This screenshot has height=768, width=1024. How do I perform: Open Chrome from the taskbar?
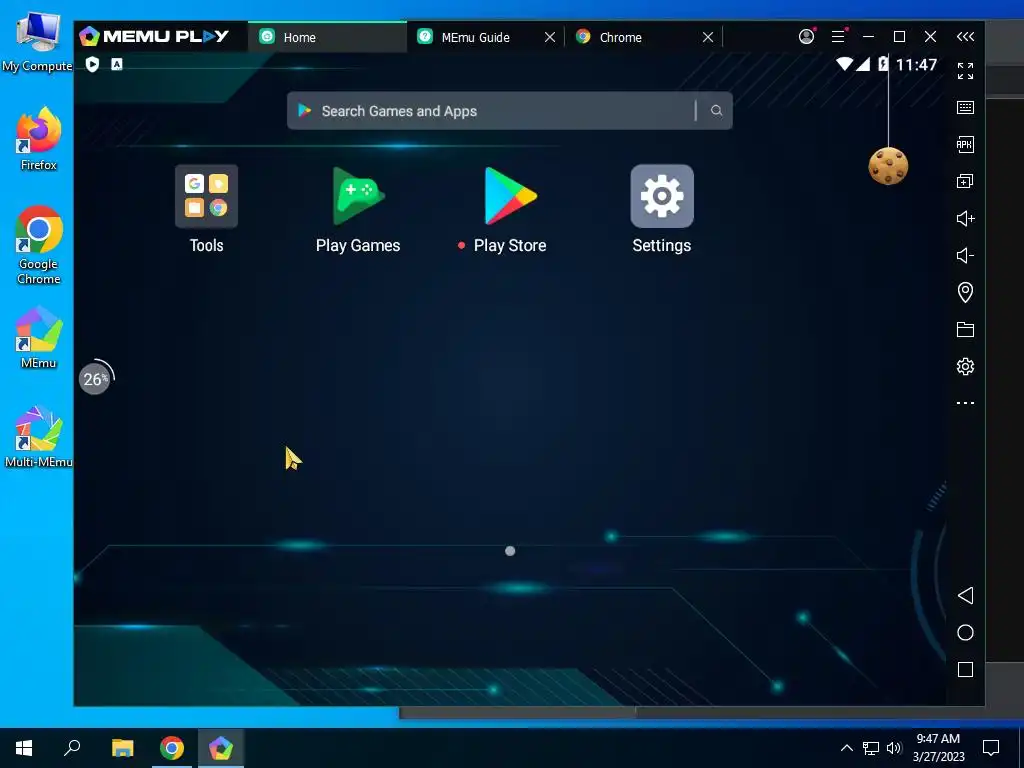[x=172, y=748]
